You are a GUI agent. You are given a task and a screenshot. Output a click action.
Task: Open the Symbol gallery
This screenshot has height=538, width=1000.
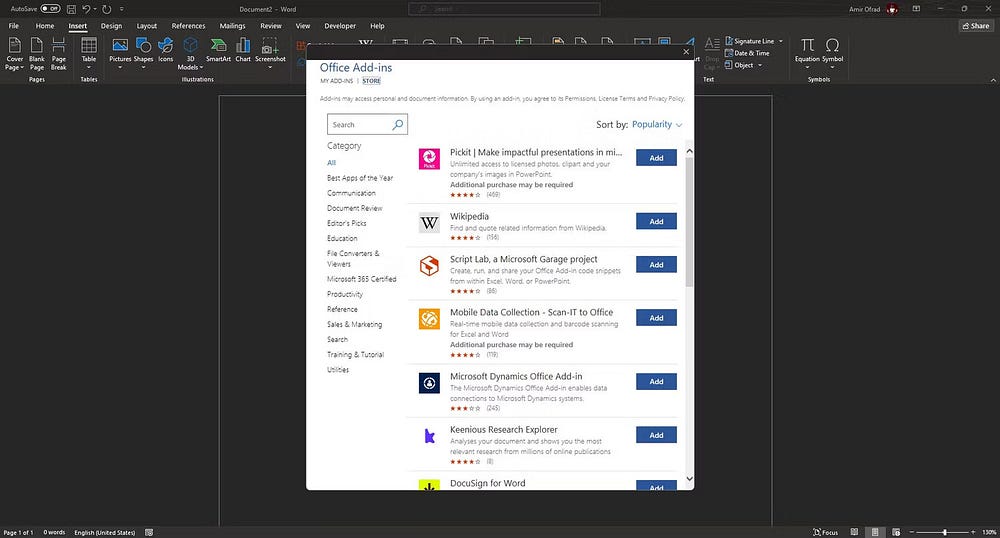pos(832,54)
